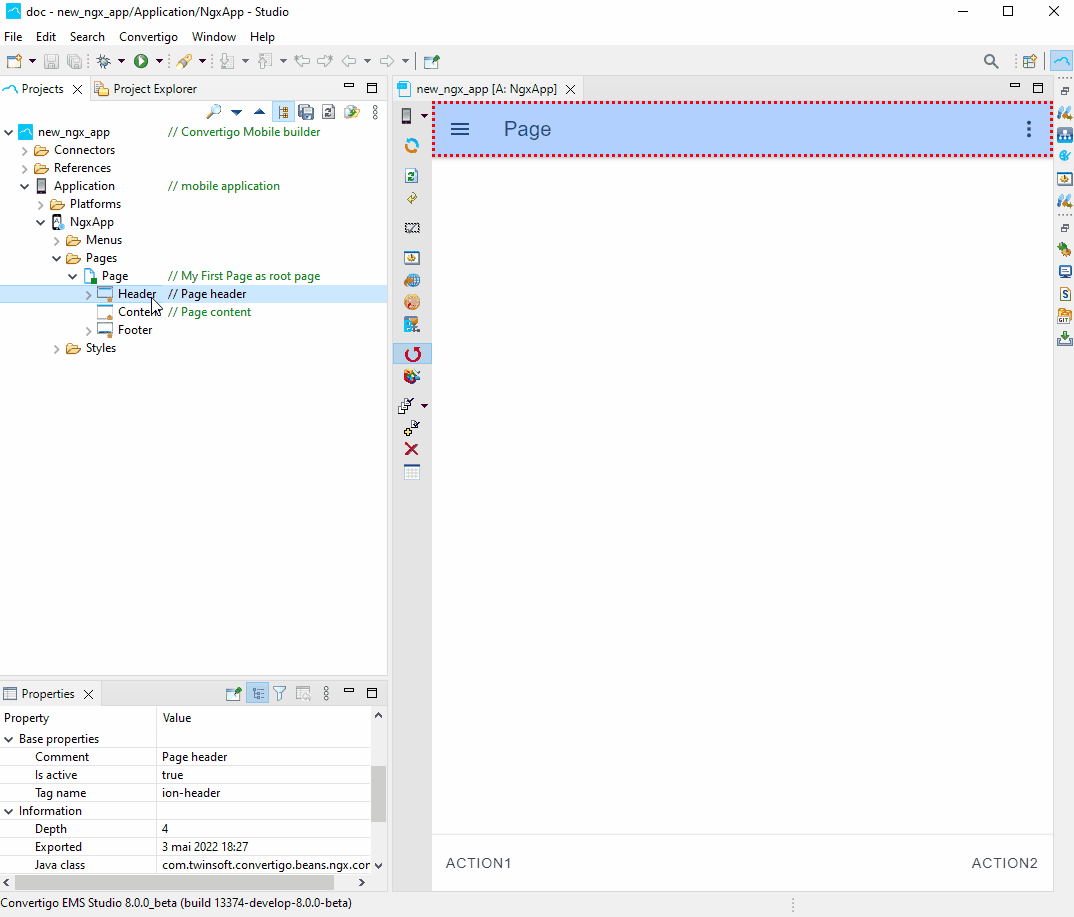Image resolution: width=1074 pixels, height=917 pixels.
Task: Open the Edit menu
Action: [x=46, y=37]
